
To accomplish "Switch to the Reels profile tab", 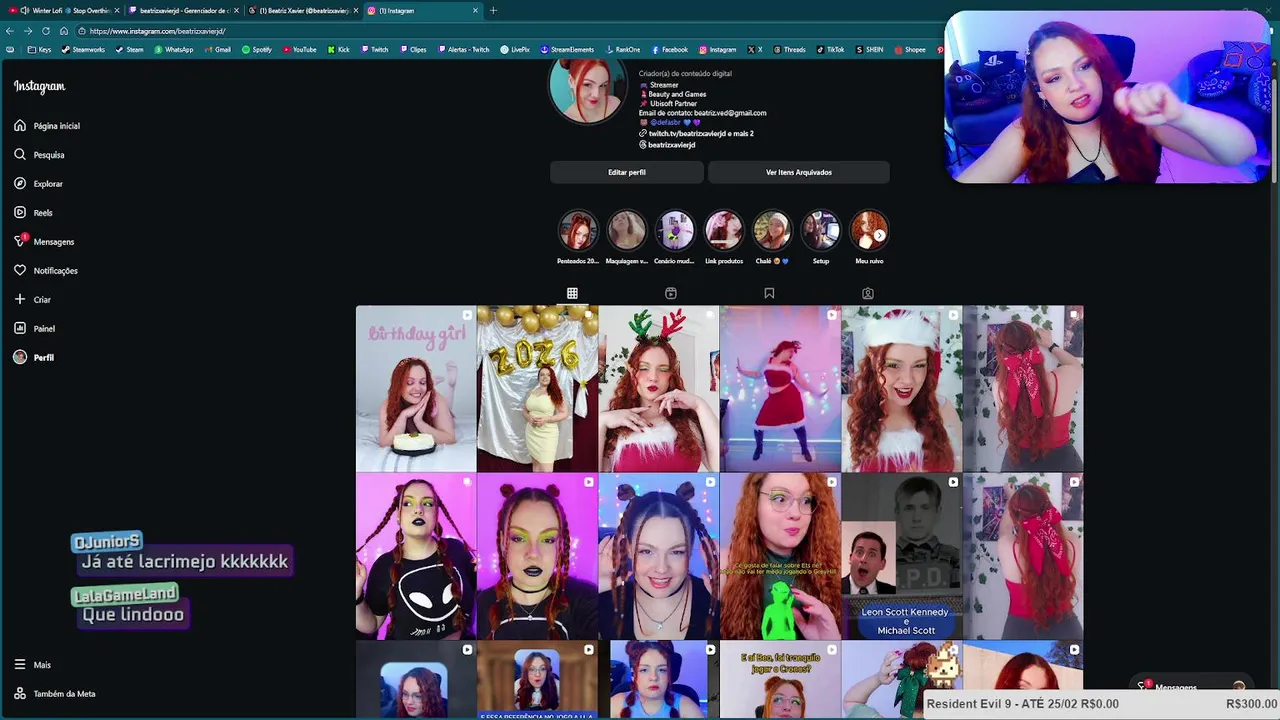I will (x=671, y=293).
